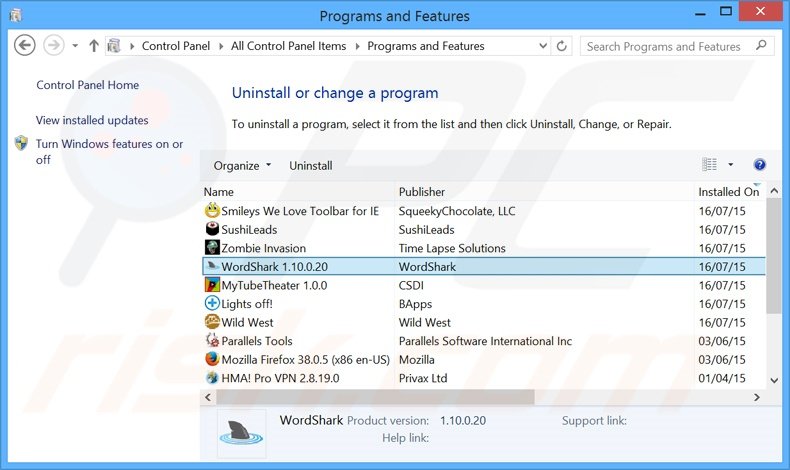Expand the arrow after All Control Panel Items
The height and width of the screenshot is (470, 790).
click(357, 46)
